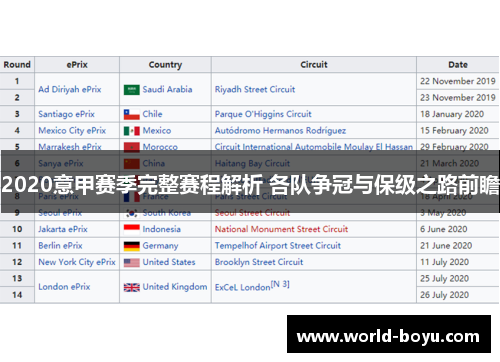Click the N 3 footnote reference
Viewport: 500px width, 362px height.
(x=280, y=284)
